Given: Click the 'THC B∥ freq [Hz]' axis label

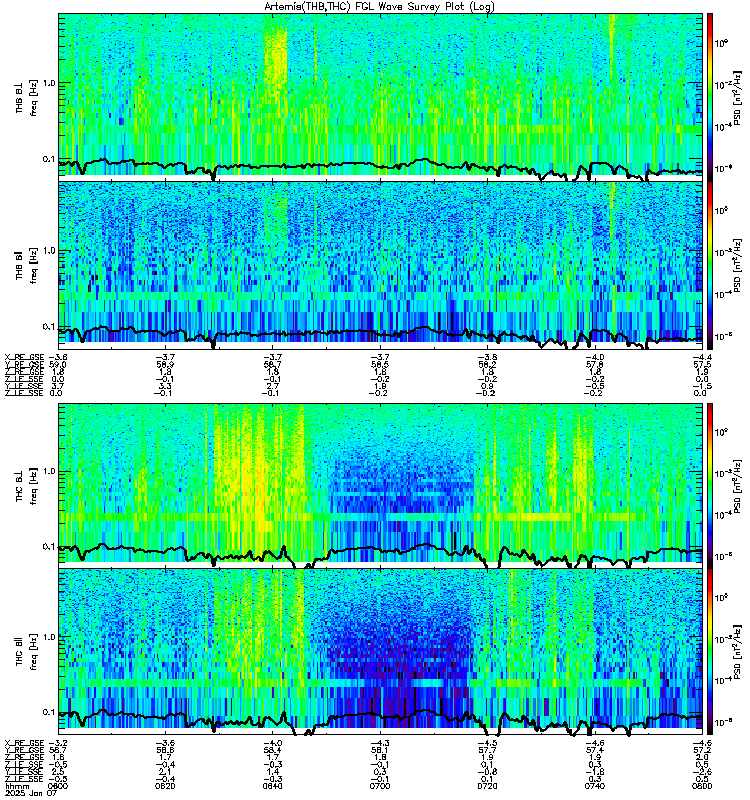Looking at the screenshot, I should coord(27,651).
